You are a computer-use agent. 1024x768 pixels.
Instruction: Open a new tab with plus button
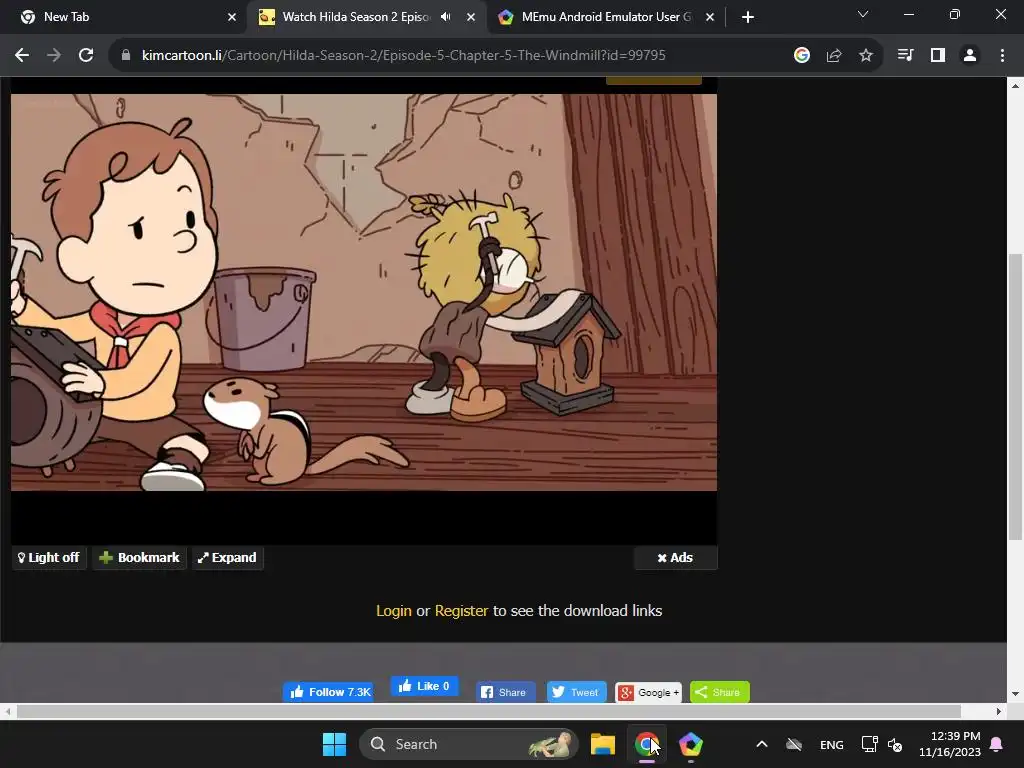748,17
